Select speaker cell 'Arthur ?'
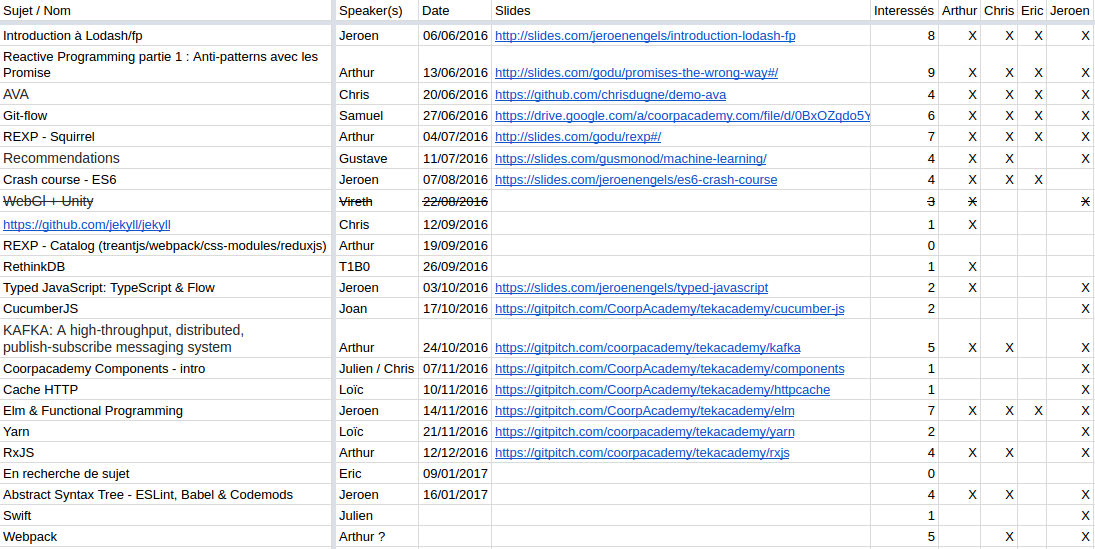 point(377,536)
